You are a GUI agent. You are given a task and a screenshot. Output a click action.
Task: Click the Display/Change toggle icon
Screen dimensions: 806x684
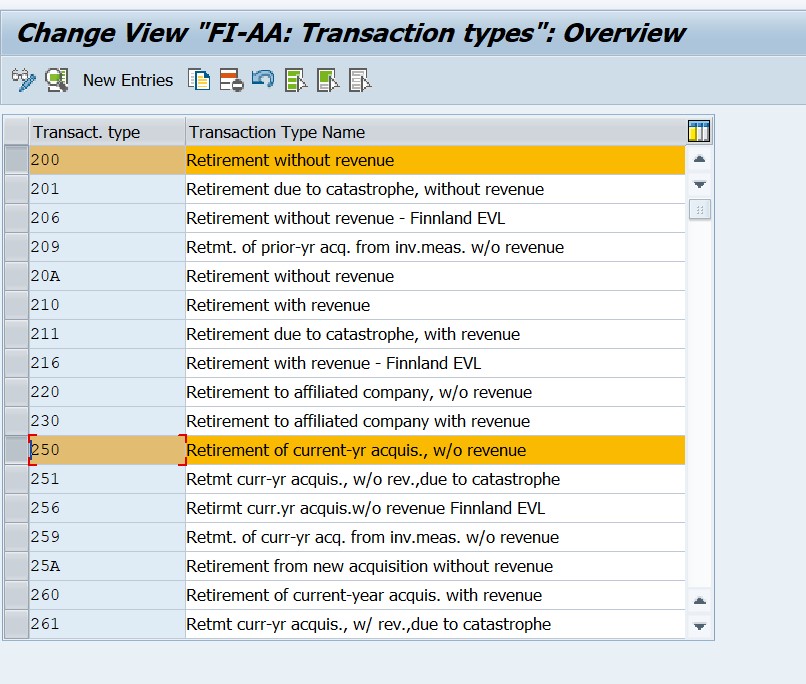coord(23,80)
